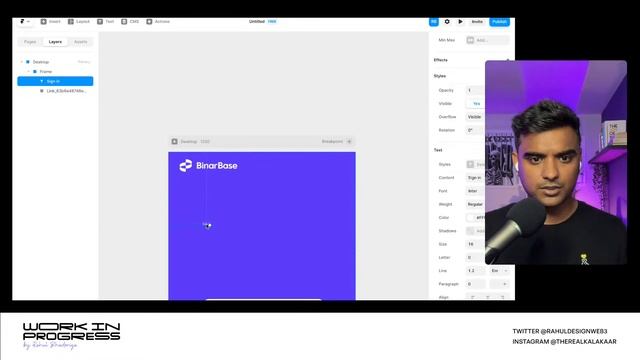640x360 pixels.
Task: Open the Insert tool in toolbar
Action: tap(50, 21)
